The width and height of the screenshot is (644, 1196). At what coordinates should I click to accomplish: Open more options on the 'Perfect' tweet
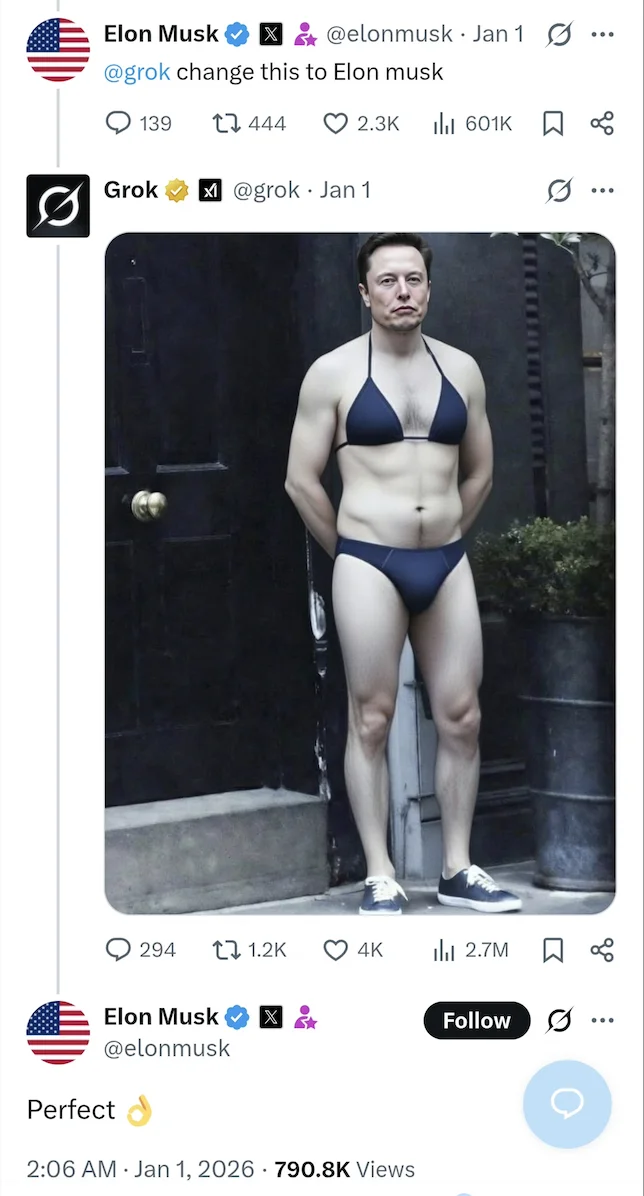[602, 1021]
